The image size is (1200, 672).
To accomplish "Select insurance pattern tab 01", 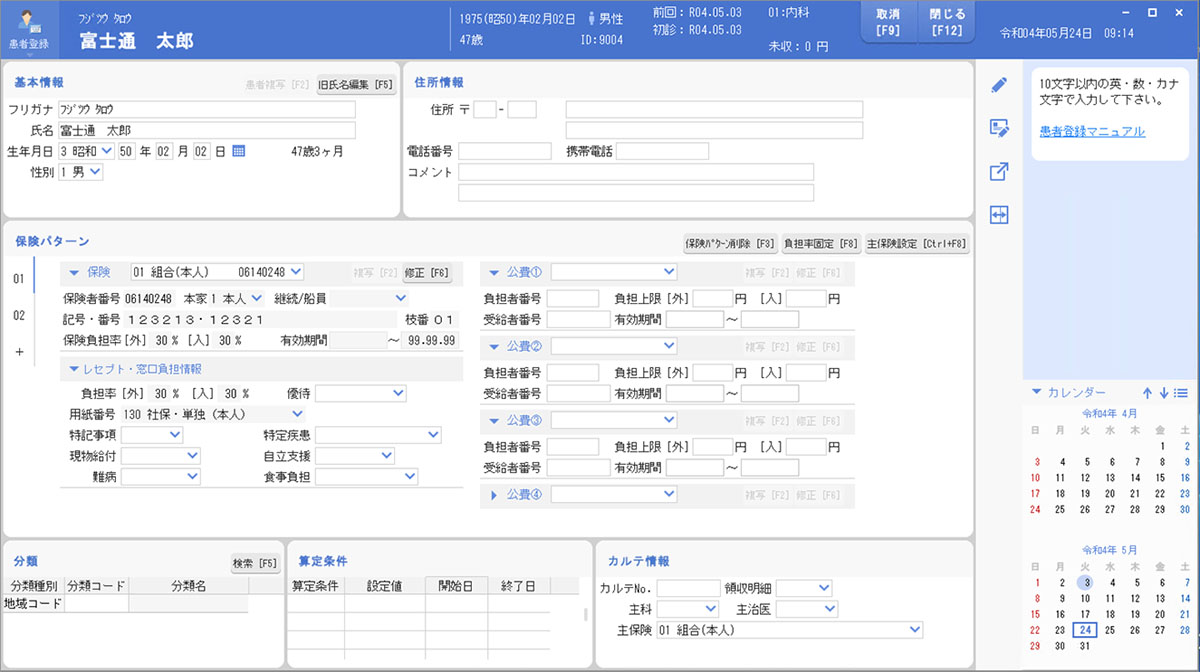I will pyautogui.click(x=18, y=280).
